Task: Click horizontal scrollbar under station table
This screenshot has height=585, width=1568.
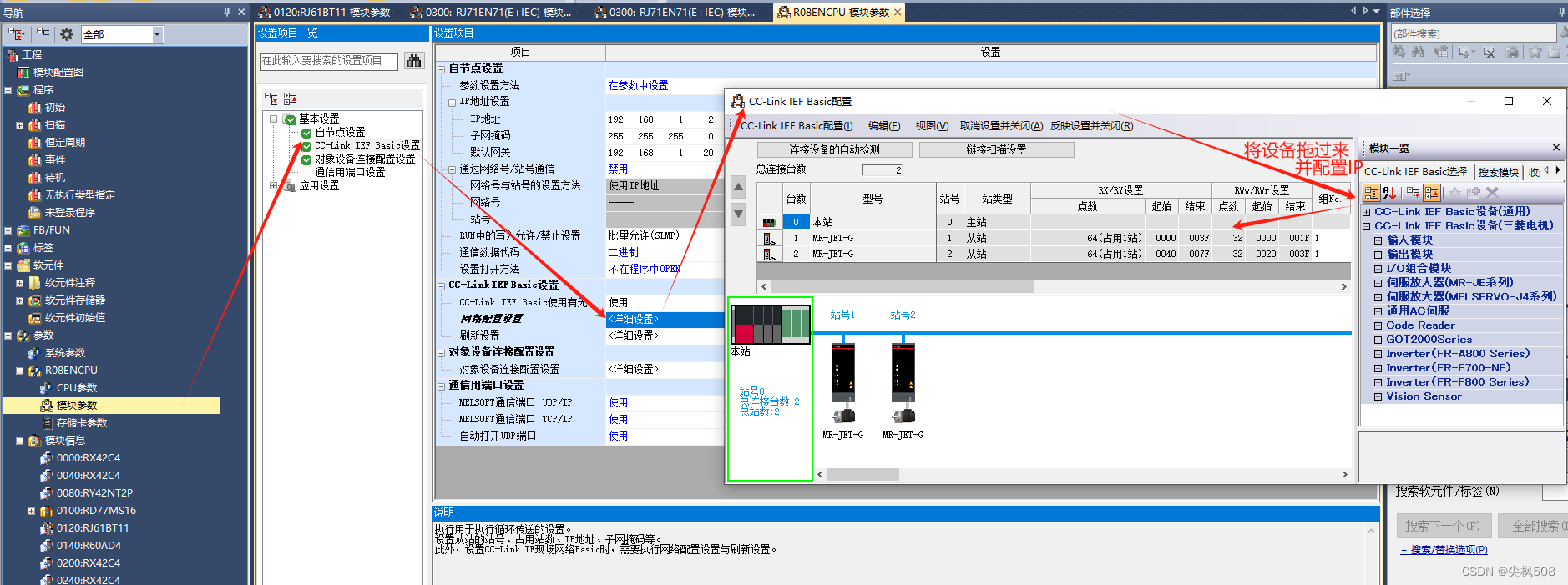Action: pyautogui.click(x=1054, y=286)
